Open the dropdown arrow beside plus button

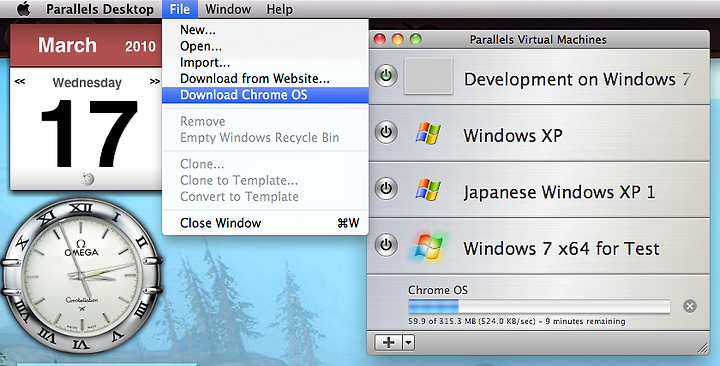(409, 343)
